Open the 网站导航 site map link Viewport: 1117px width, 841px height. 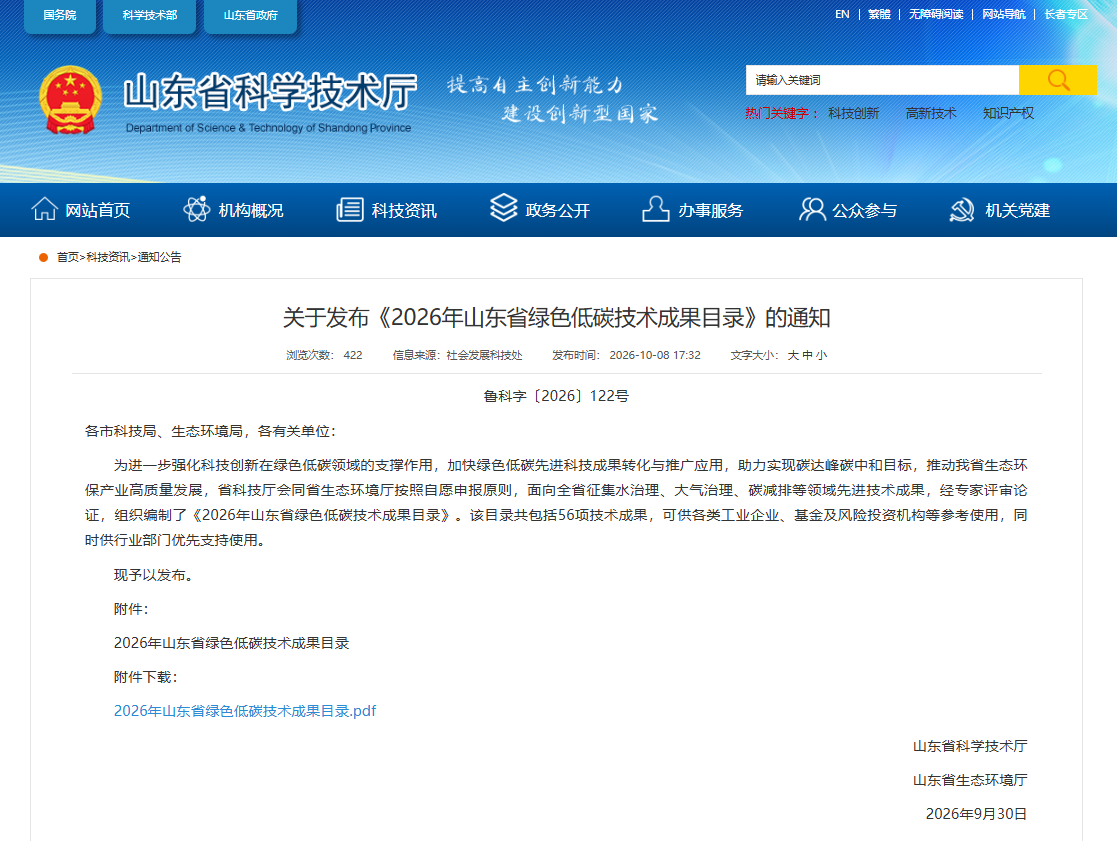[1004, 14]
